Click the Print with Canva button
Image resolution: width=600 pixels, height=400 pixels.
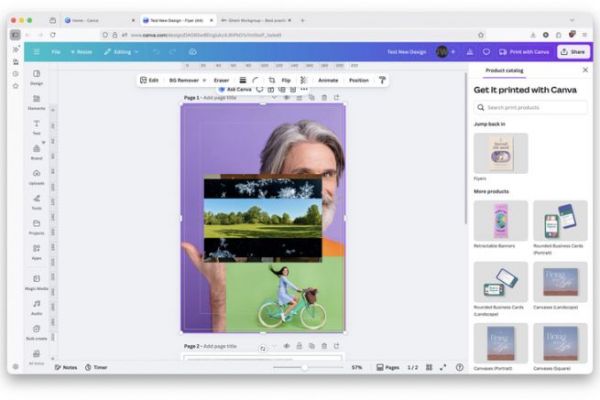[x=524, y=51]
